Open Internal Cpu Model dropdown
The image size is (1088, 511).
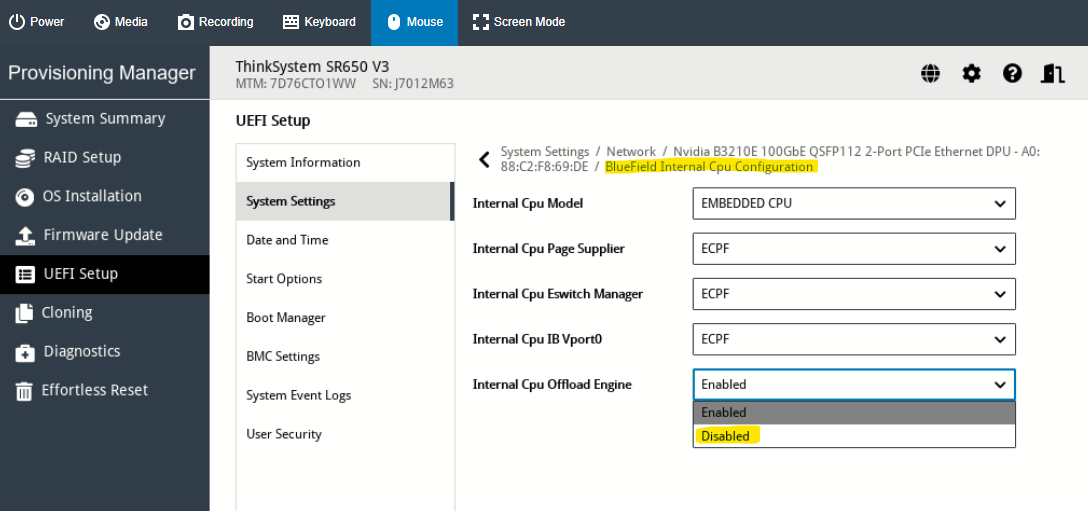point(854,203)
